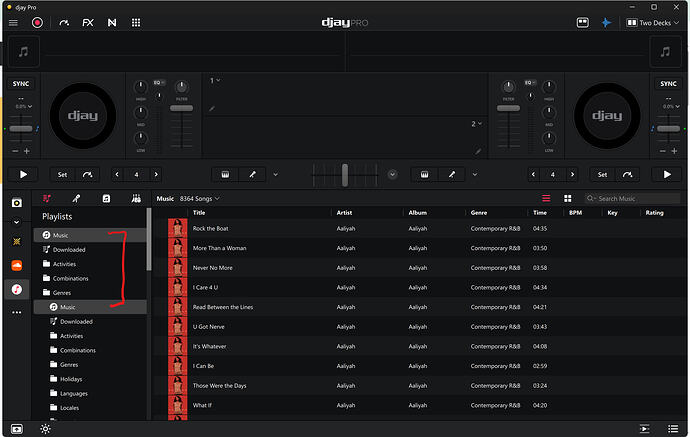Sort by the Artist column header
The height and width of the screenshot is (437, 690).
(344, 213)
